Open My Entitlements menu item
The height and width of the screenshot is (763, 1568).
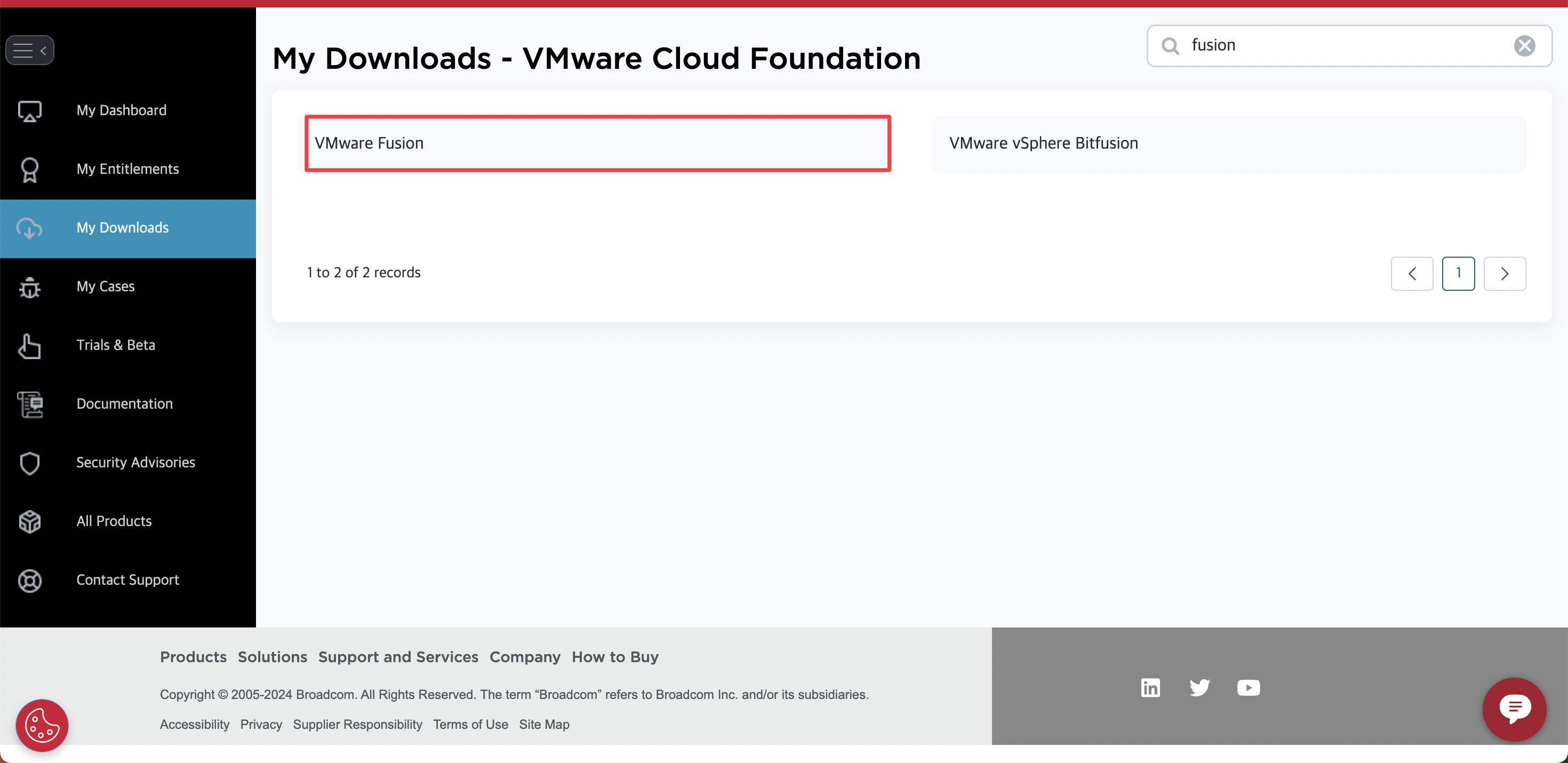click(x=128, y=169)
